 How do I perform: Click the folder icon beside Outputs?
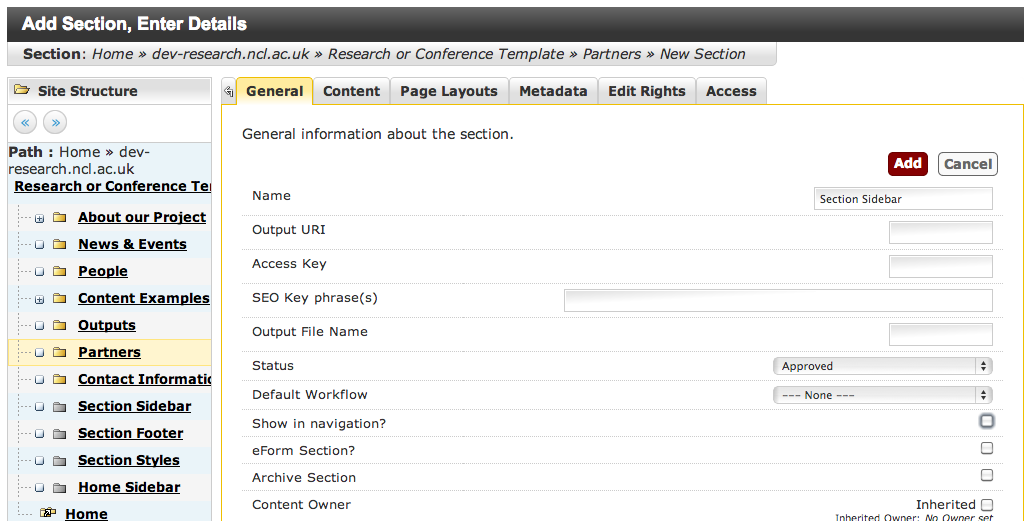(59, 325)
